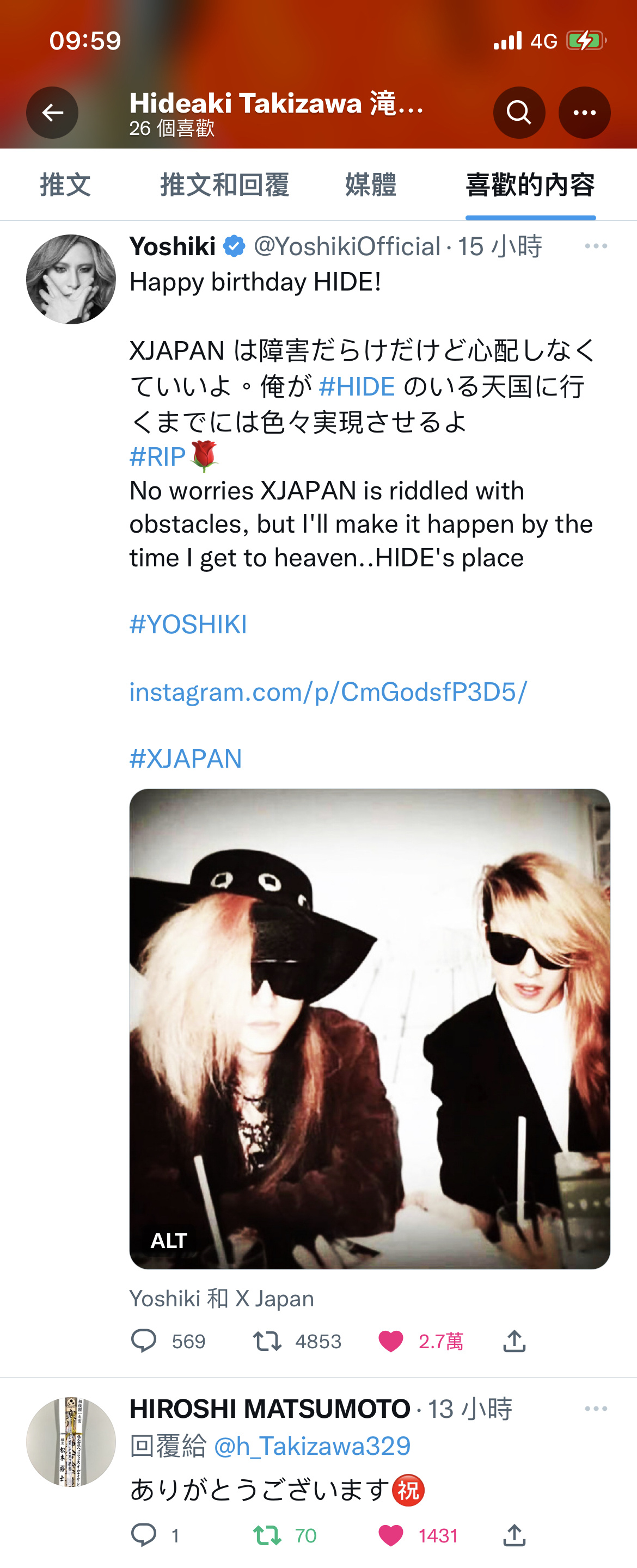Viewport: 637px width, 1568px height.
Task: Switch to the 媒體 tab
Action: (370, 184)
